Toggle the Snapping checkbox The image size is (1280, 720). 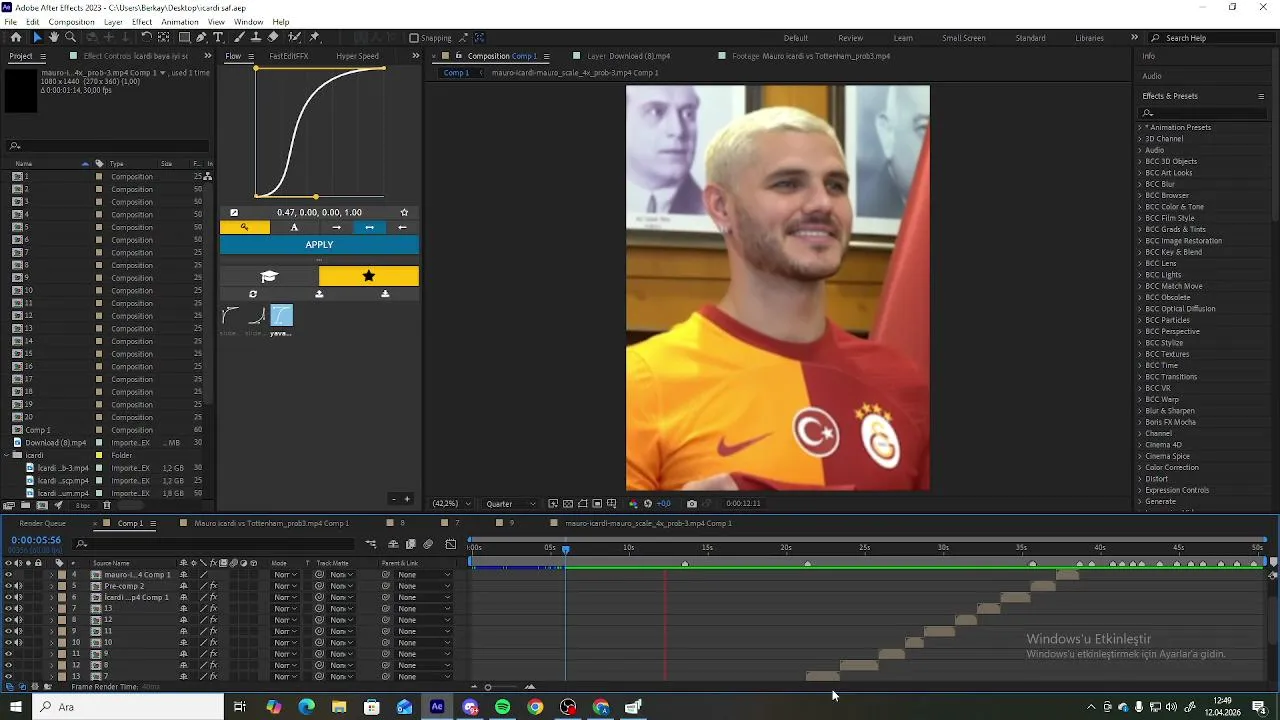414,38
